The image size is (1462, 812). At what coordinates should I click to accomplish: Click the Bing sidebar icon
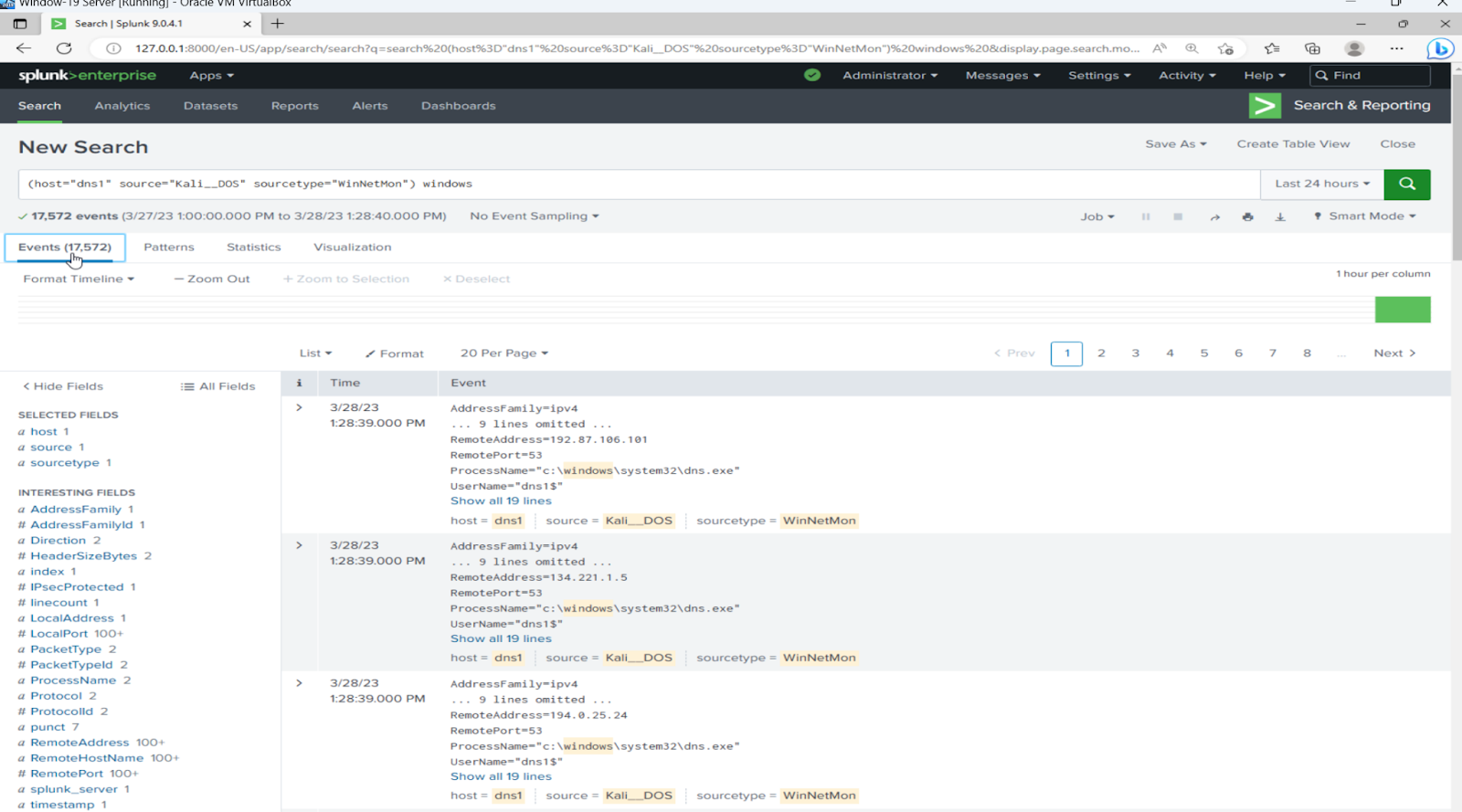(x=1441, y=48)
